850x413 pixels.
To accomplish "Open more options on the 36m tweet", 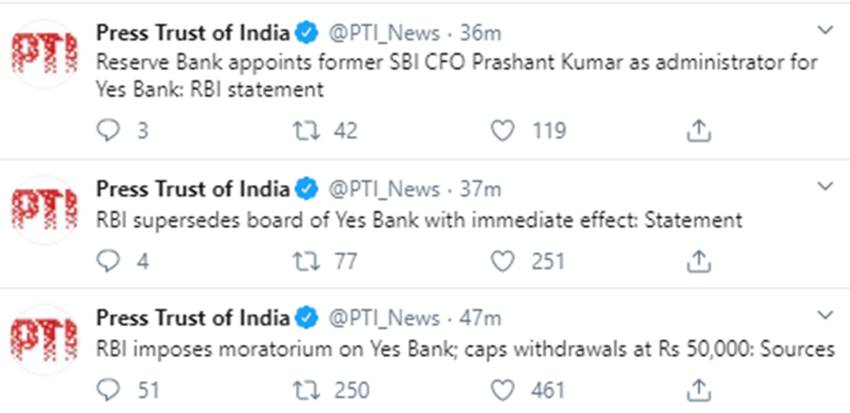I will coord(824,29).
